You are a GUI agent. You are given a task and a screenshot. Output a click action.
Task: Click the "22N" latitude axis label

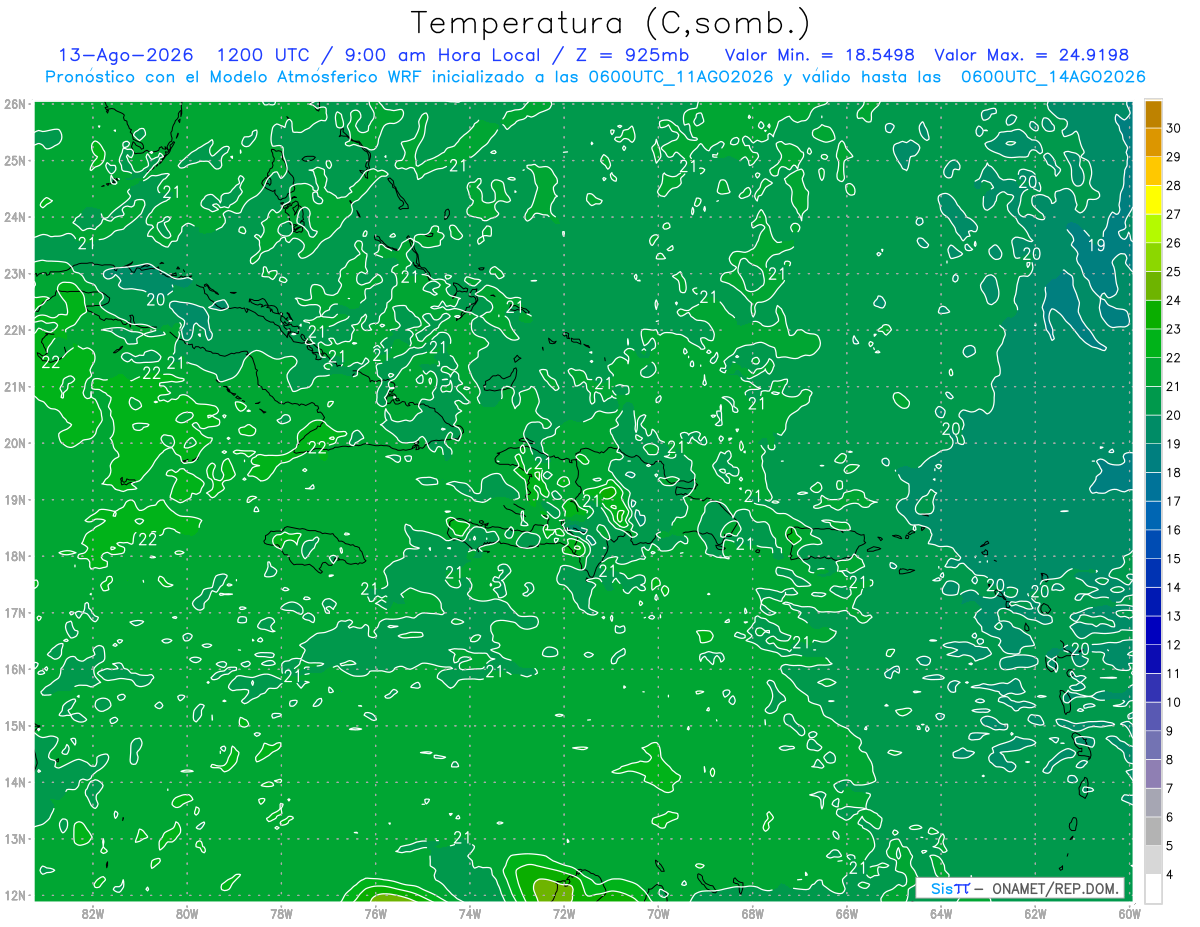tap(15, 330)
